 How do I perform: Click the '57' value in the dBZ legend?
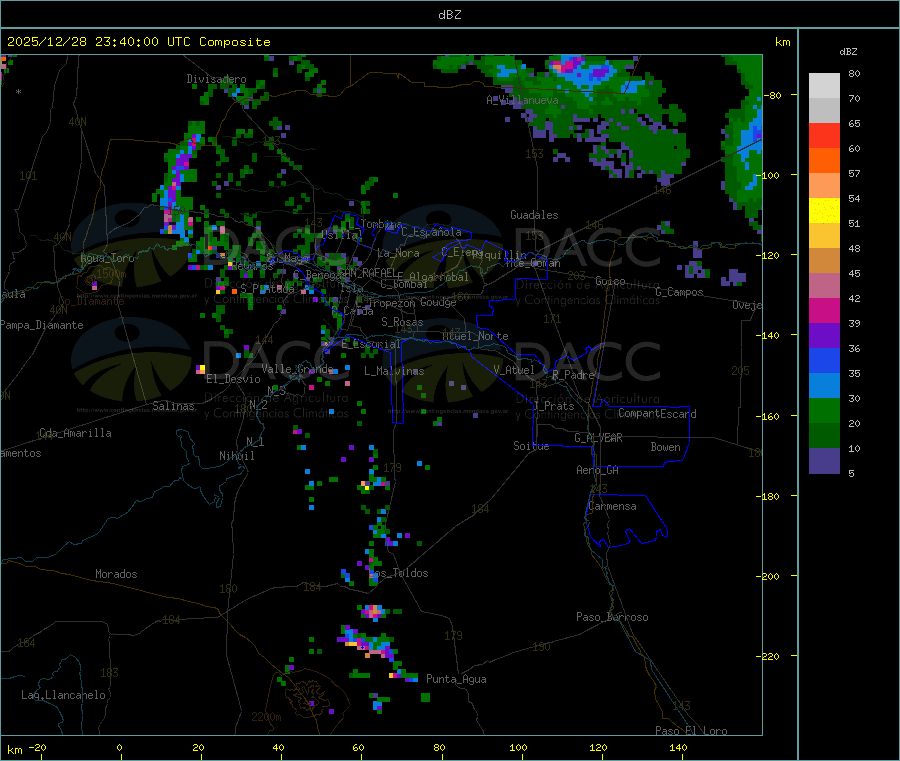click(x=854, y=173)
